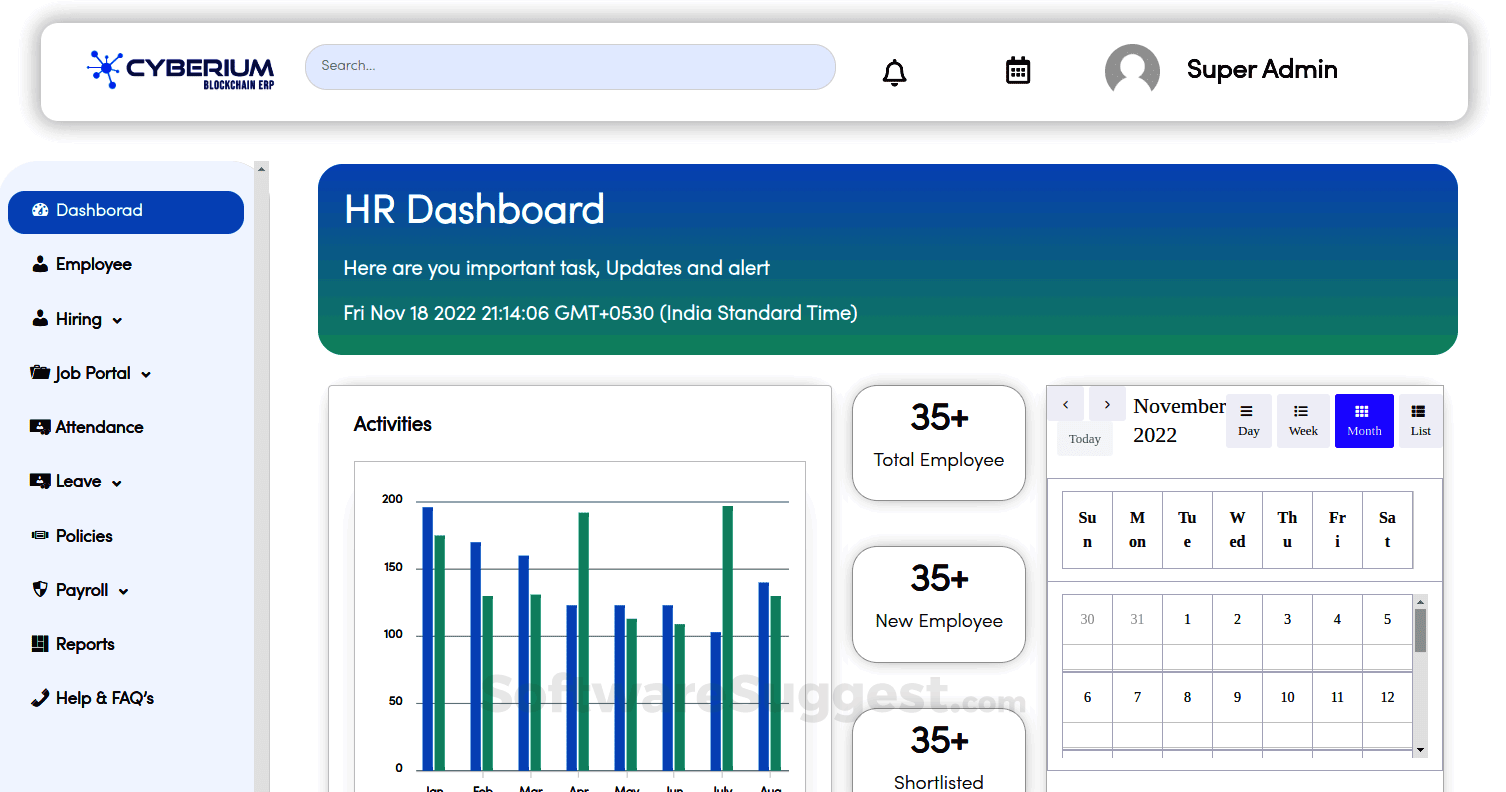Select the Attendance section icon in sidebar

(x=40, y=427)
